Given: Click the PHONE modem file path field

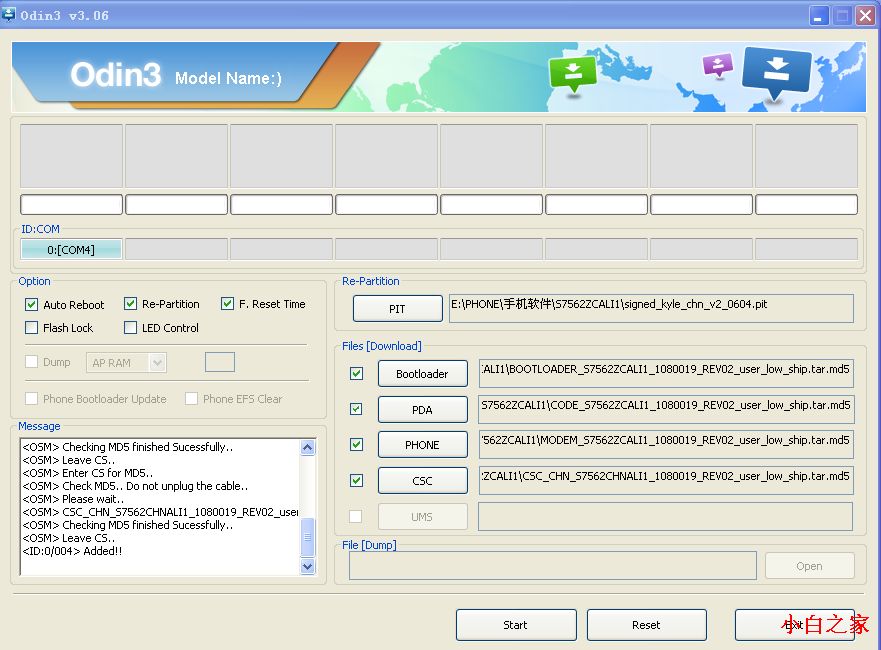Looking at the screenshot, I should click(x=666, y=444).
